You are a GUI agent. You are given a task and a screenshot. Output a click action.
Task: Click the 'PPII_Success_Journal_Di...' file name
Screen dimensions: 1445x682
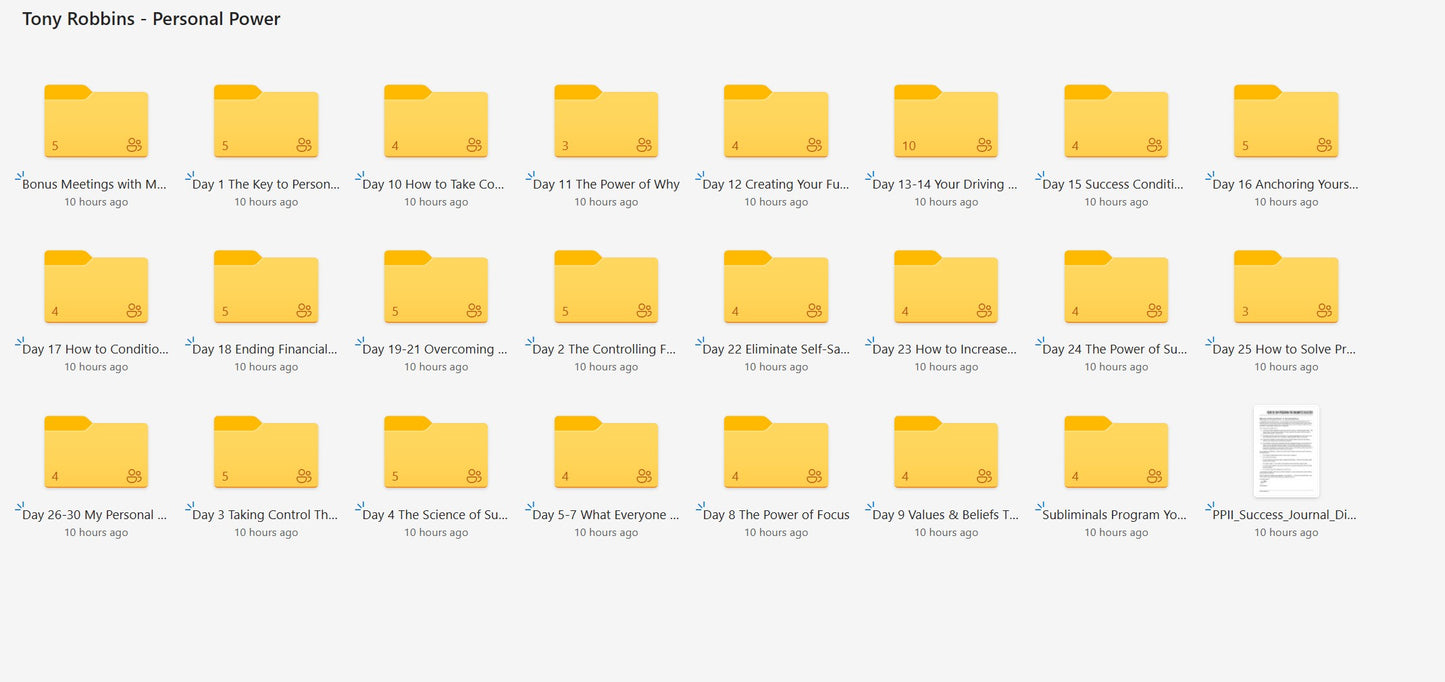pos(1284,515)
